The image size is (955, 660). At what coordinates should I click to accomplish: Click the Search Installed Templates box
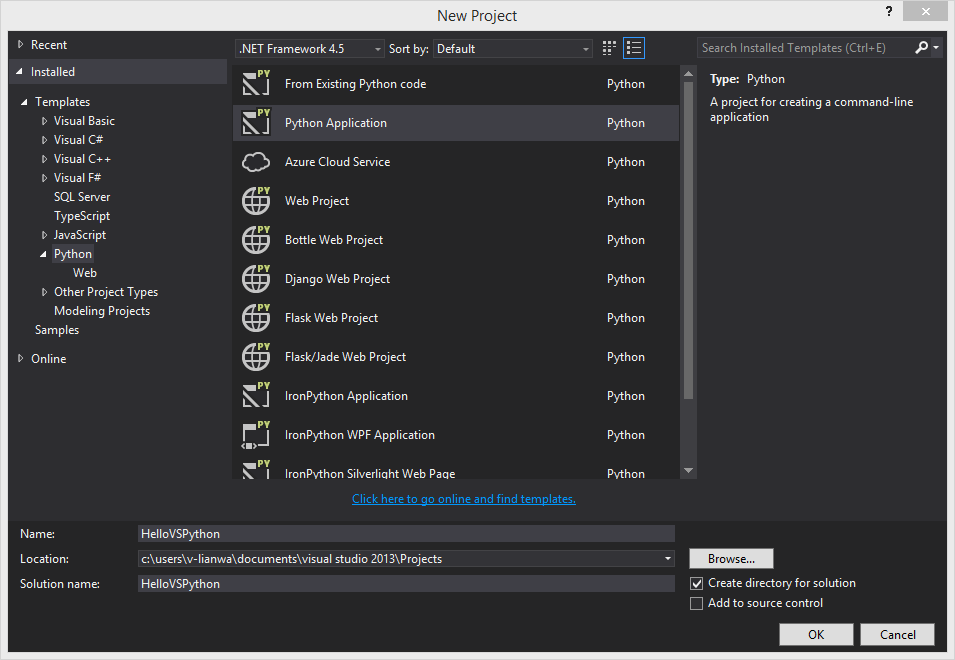(804, 47)
